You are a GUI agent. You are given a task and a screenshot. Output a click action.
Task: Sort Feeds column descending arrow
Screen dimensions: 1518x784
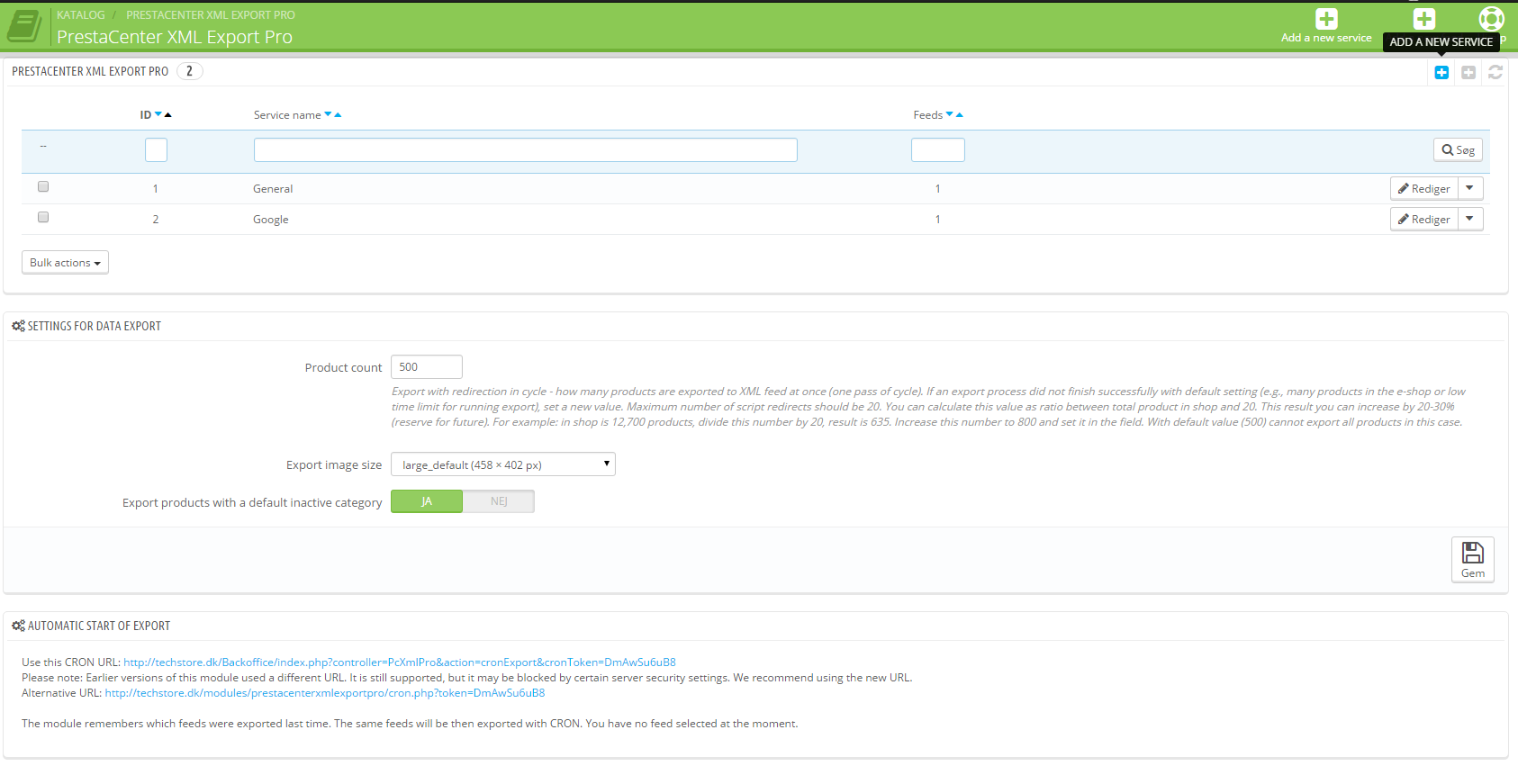[949, 114]
